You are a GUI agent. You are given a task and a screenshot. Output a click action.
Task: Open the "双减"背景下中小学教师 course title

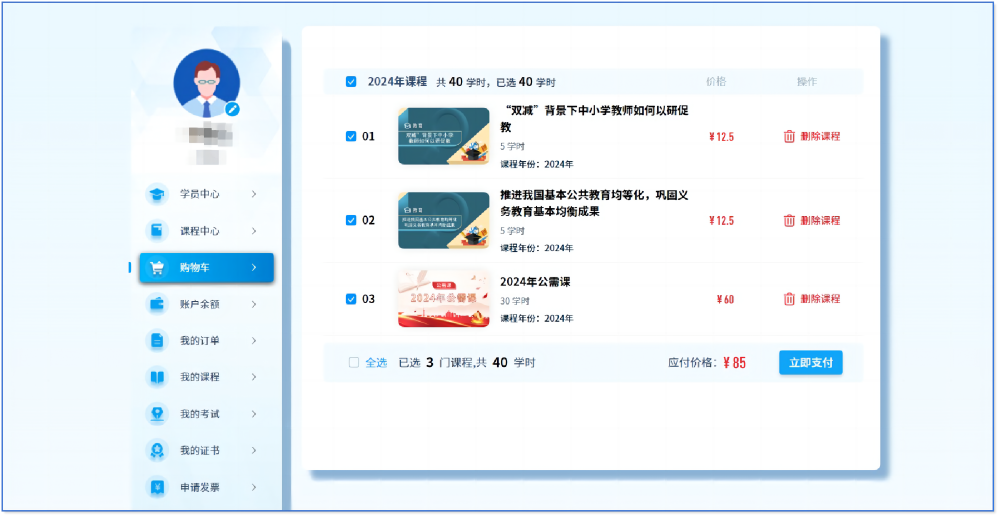[594, 119]
